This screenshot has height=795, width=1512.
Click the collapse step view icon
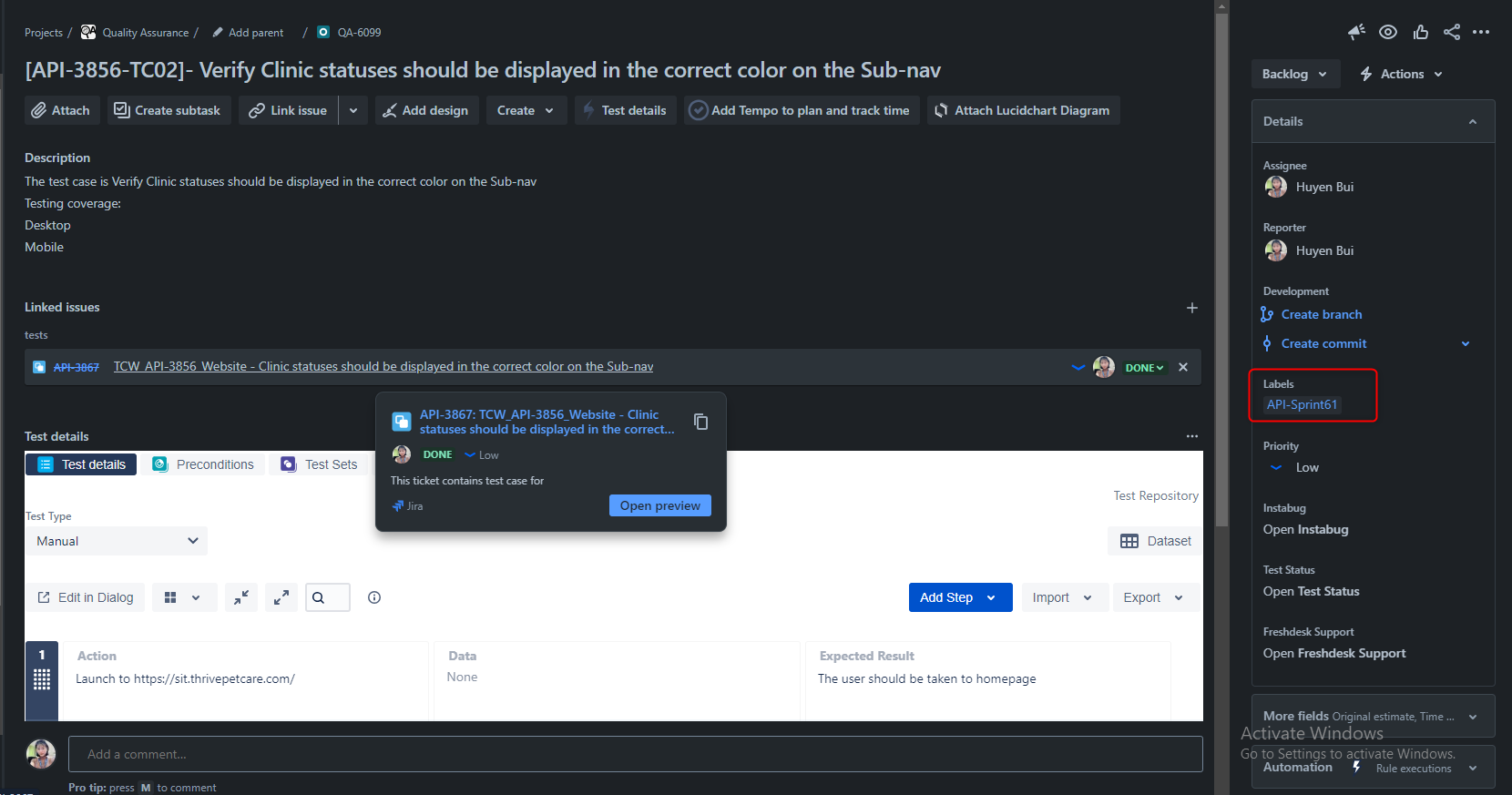pos(241,597)
